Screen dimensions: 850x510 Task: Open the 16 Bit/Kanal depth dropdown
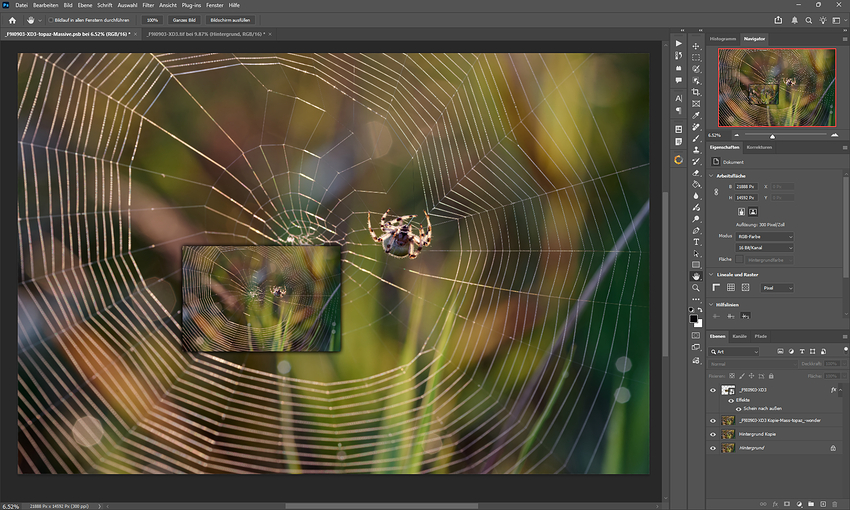764,247
